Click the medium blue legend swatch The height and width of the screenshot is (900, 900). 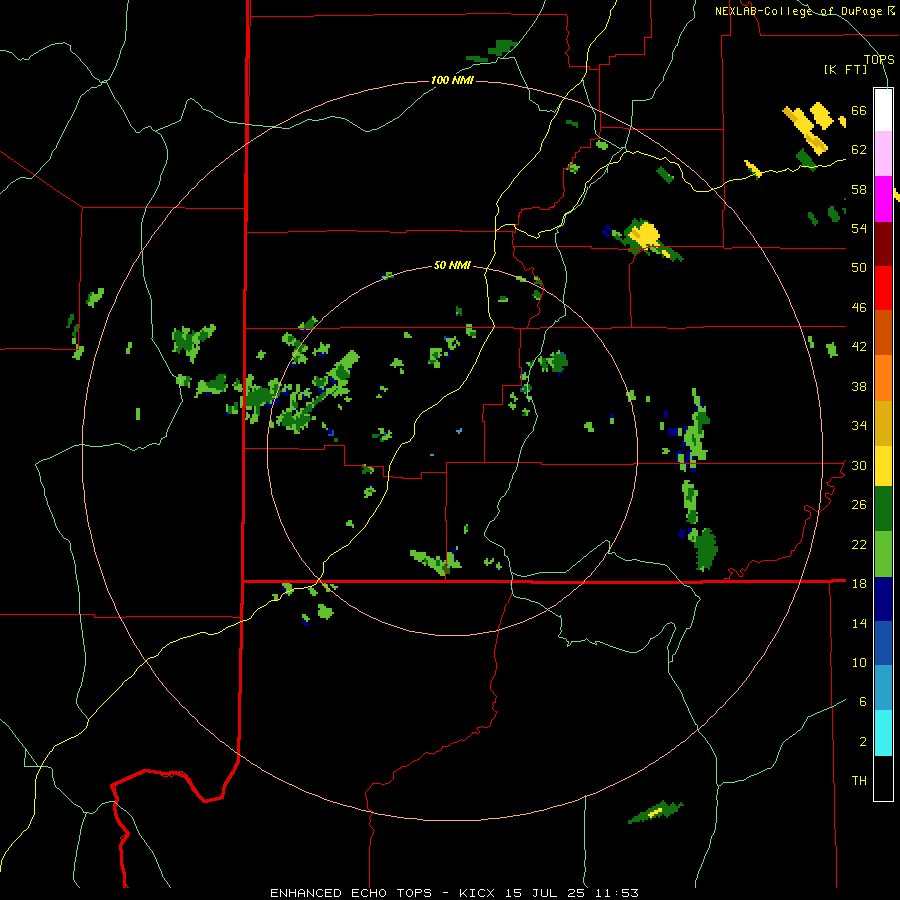pos(883,643)
